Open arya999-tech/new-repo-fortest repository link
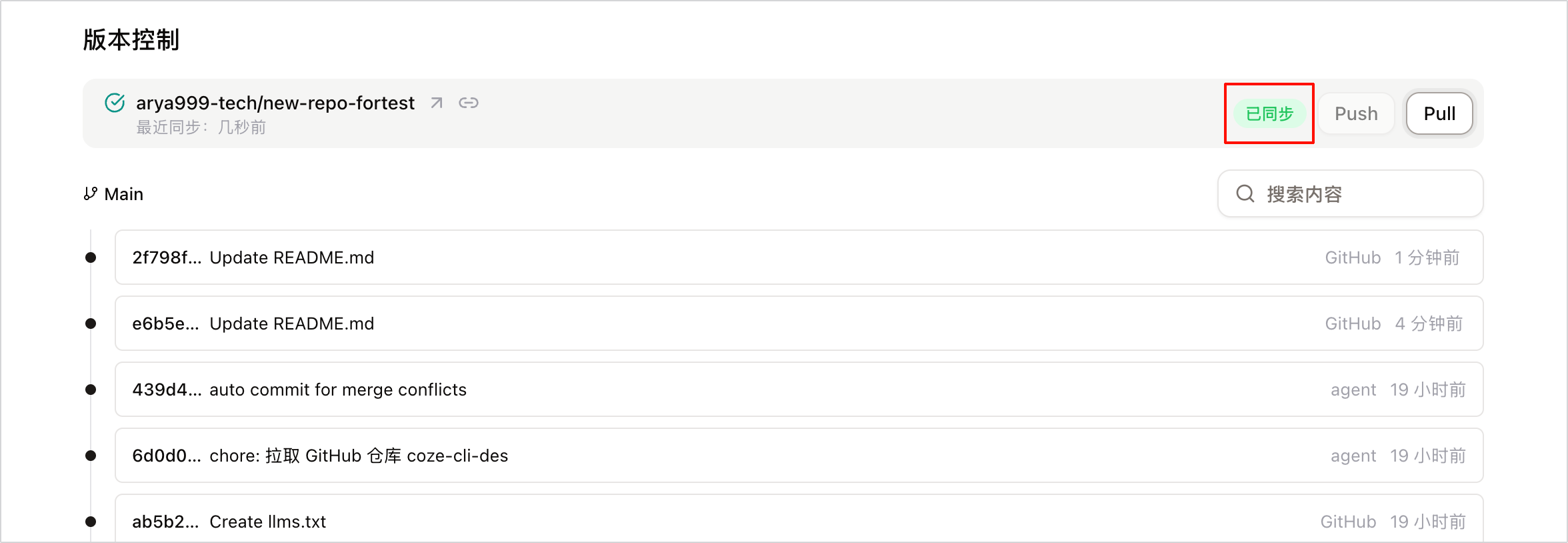The width and height of the screenshot is (1568, 543). [x=275, y=103]
